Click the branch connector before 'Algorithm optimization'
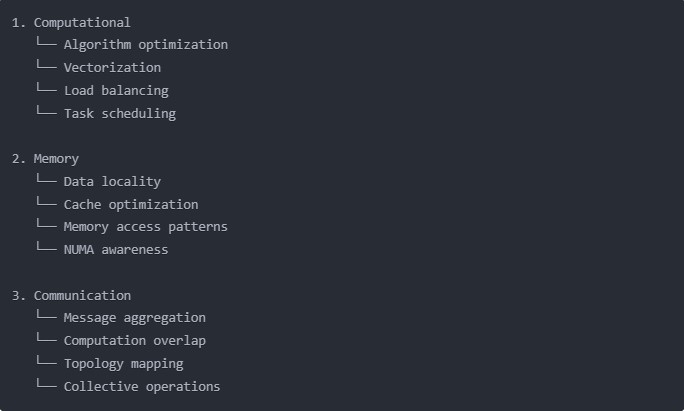684x411 pixels. (x=46, y=42)
